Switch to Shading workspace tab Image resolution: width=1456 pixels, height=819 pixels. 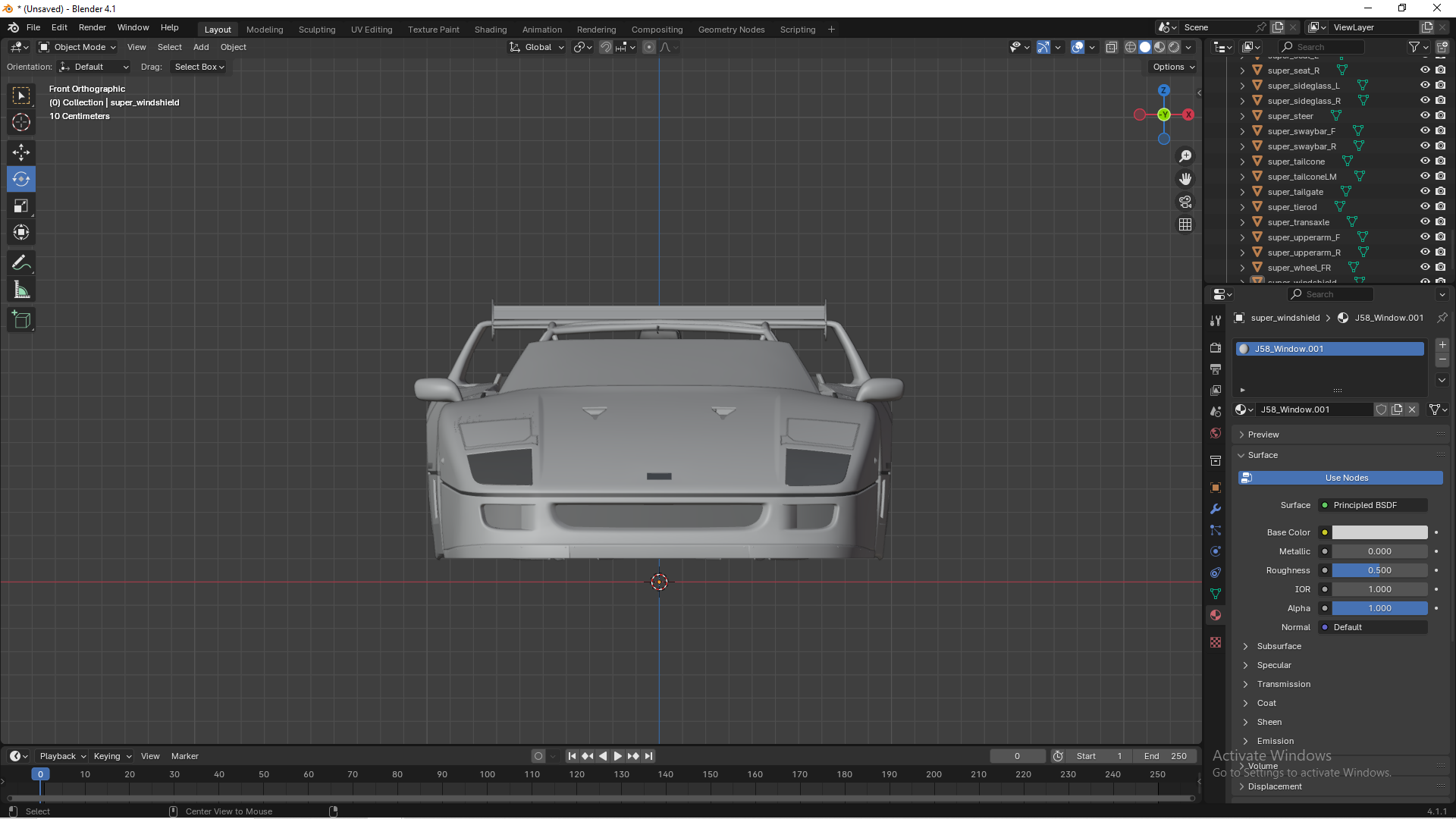491,30
